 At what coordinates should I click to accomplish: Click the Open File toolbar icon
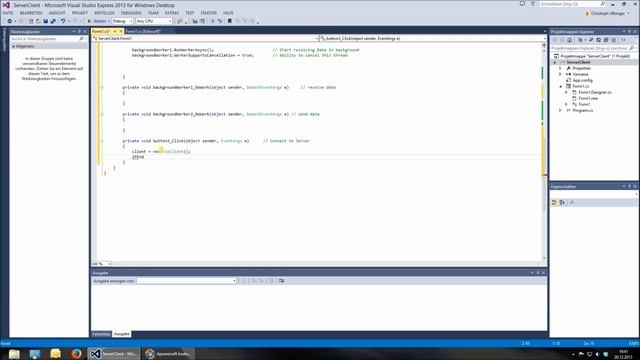click(x=38, y=21)
